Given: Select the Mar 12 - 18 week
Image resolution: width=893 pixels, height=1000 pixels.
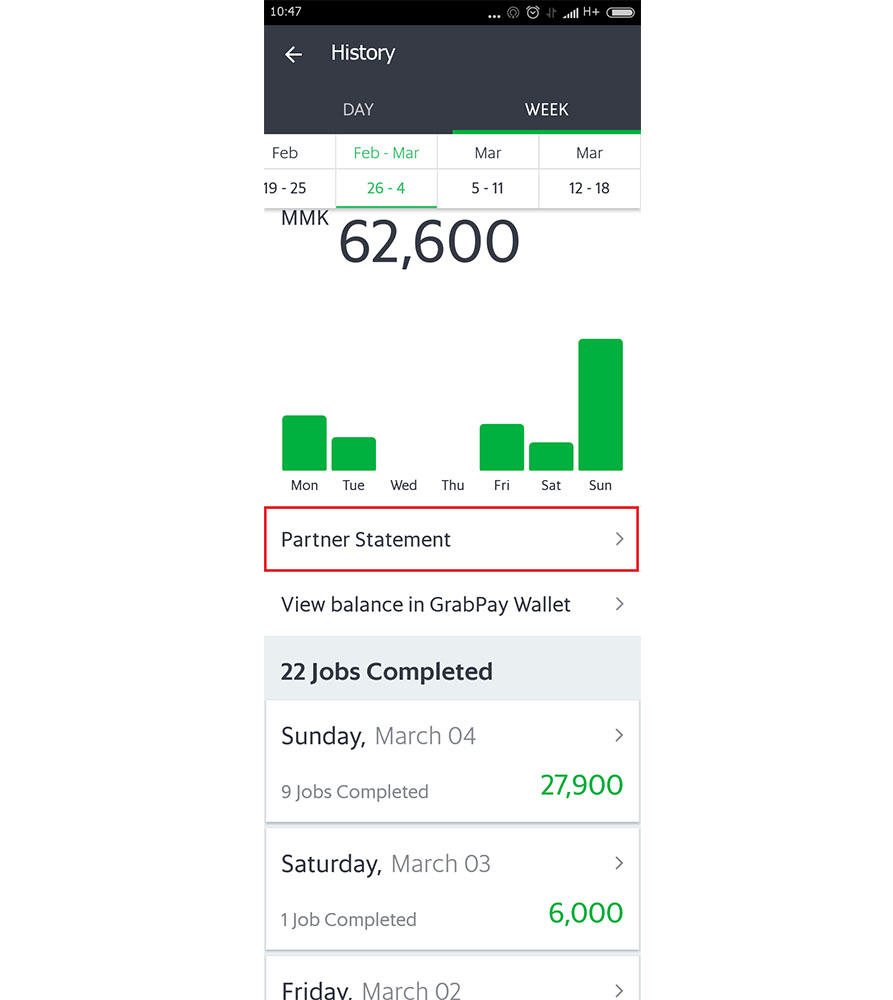Looking at the screenshot, I should coord(589,171).
